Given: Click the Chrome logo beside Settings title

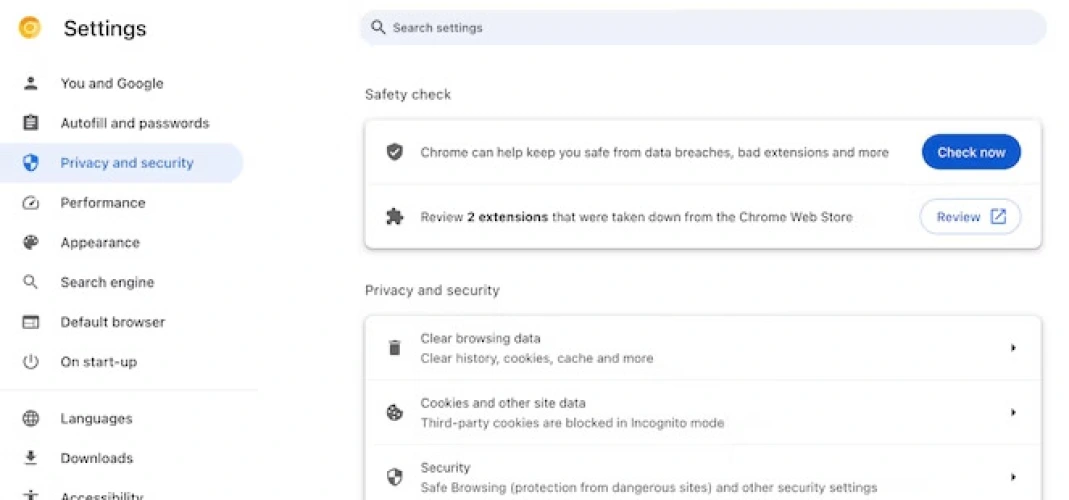Looking at the screenshot, I should coord(30,28).
